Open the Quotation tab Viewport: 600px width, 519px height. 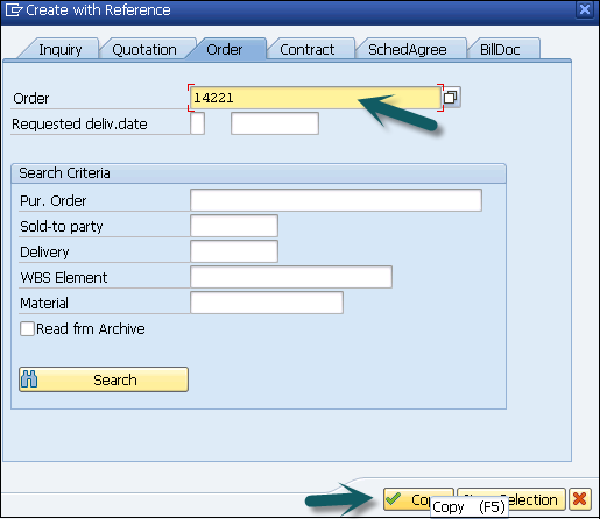point(144,50)
